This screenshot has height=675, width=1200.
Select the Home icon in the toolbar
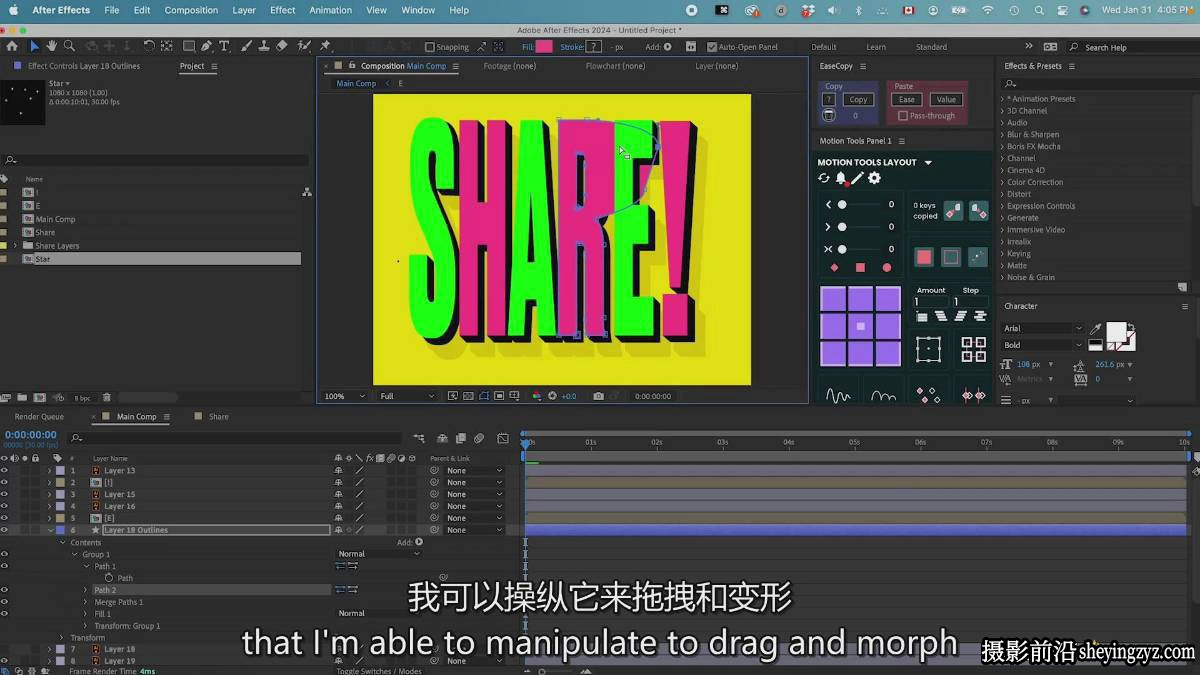12,46
